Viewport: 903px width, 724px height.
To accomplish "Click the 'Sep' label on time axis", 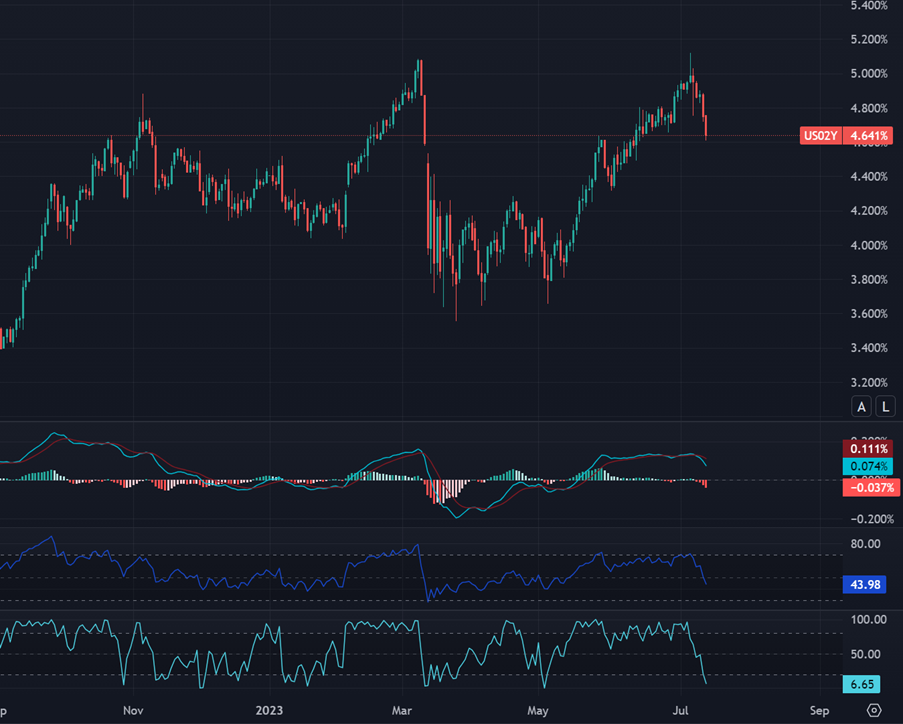I will (819, 711).
